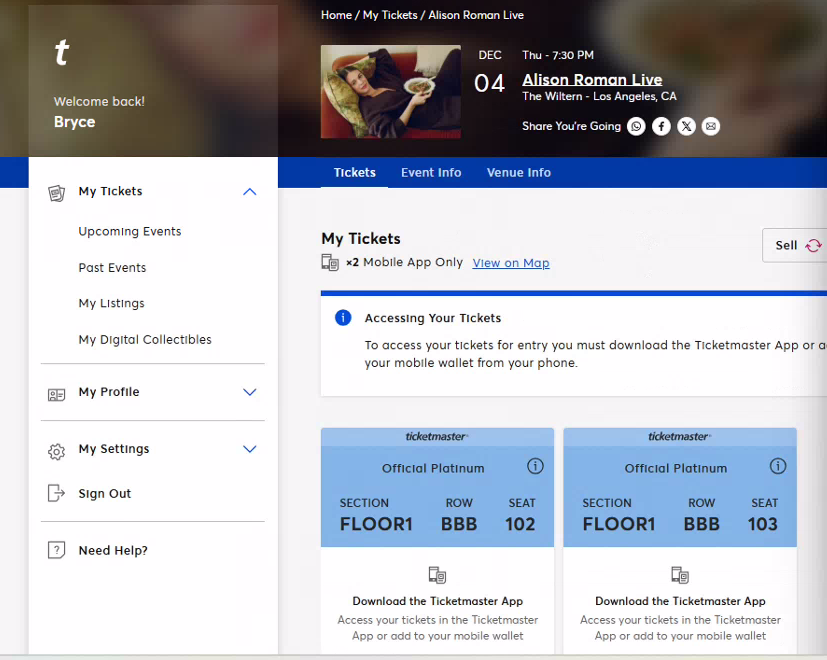
Task: Switch to the Event Info tab
Action: 431,173
